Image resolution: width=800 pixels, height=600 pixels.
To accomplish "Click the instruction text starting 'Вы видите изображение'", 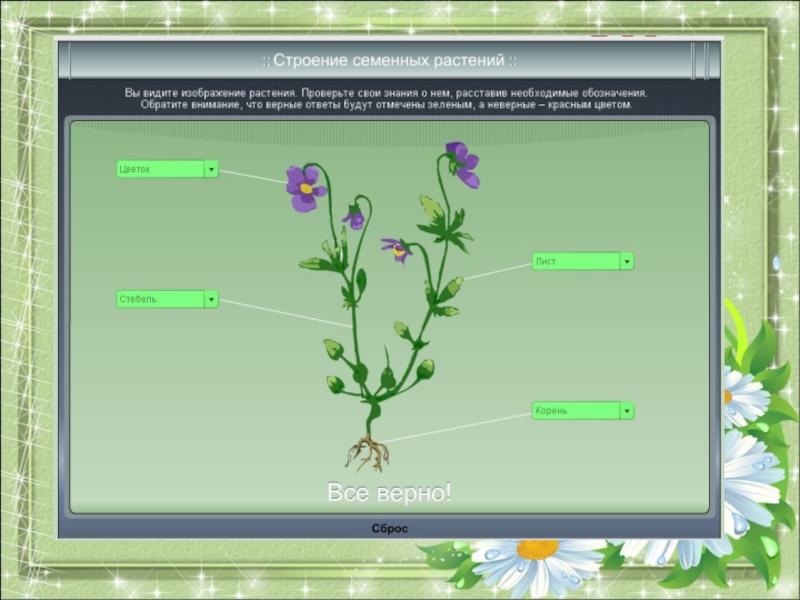I will click(386, 99).
